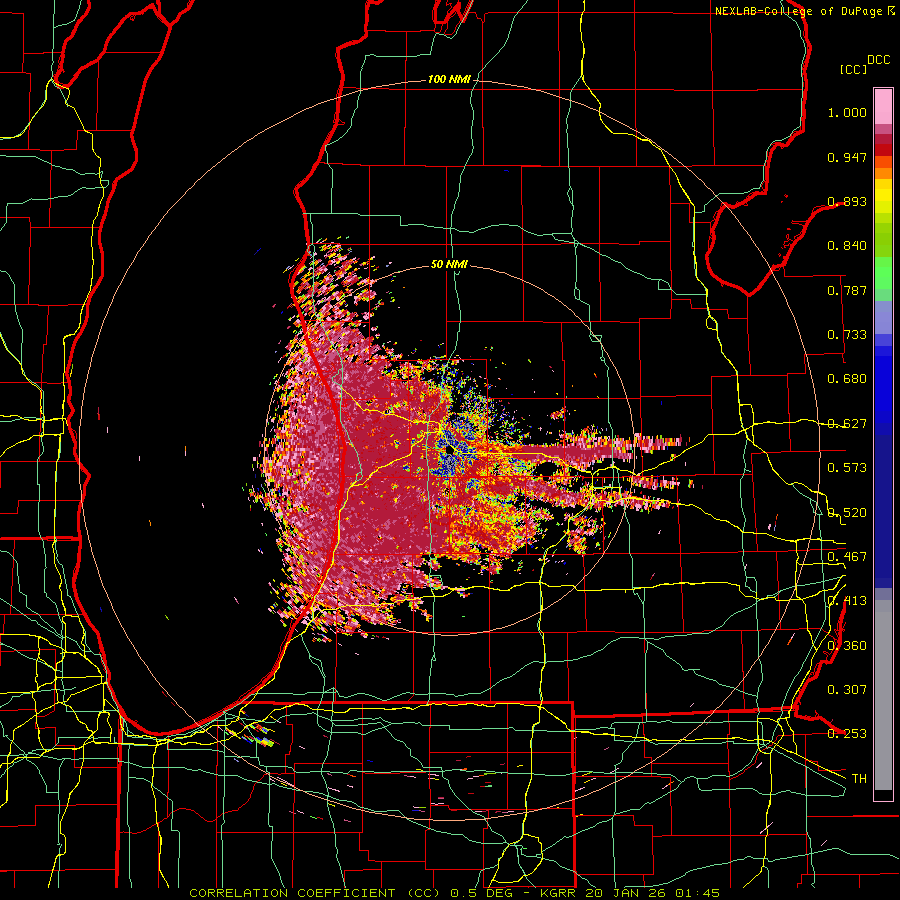Click the 0.733 scale value

pos(847,335)
